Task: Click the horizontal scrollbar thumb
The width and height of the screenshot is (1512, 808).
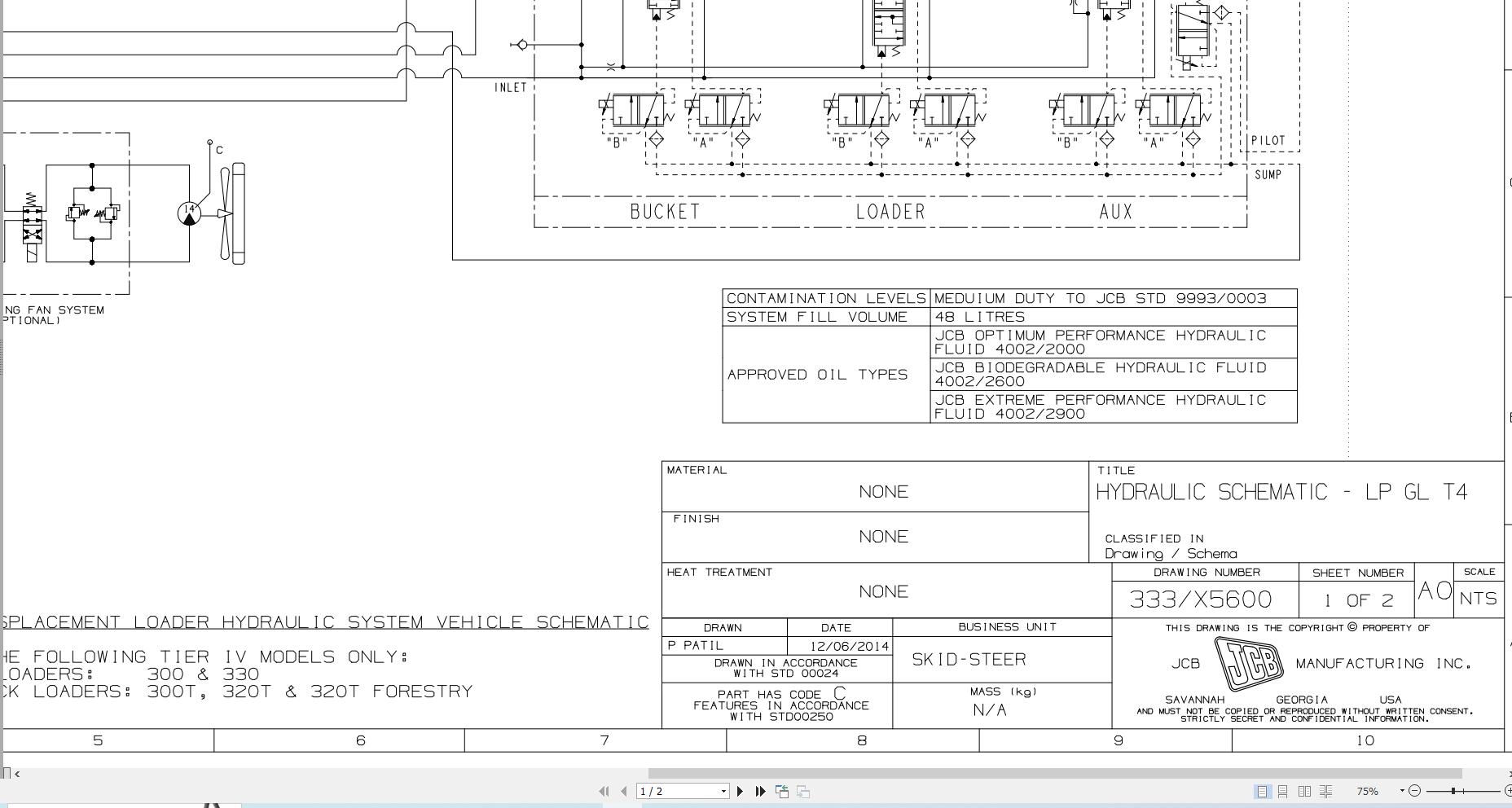Action: (1055, 773)
